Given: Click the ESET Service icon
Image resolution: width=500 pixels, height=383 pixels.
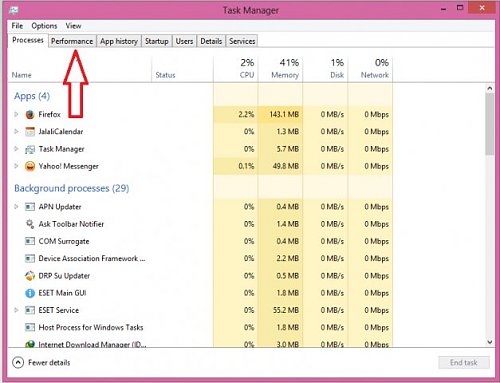Looking at the screenshot, I should click(30, 310).
